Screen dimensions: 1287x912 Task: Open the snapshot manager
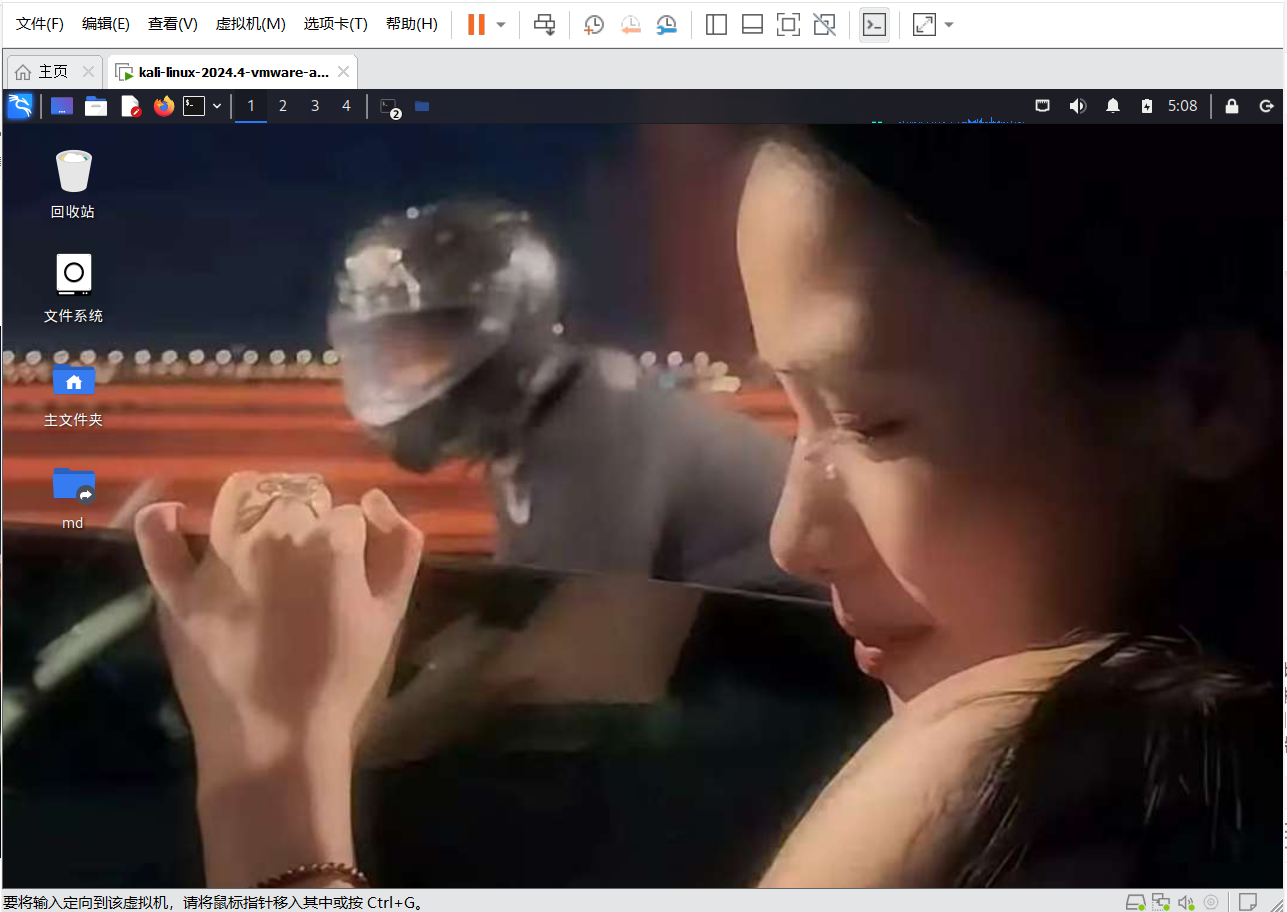coord(667,24)
